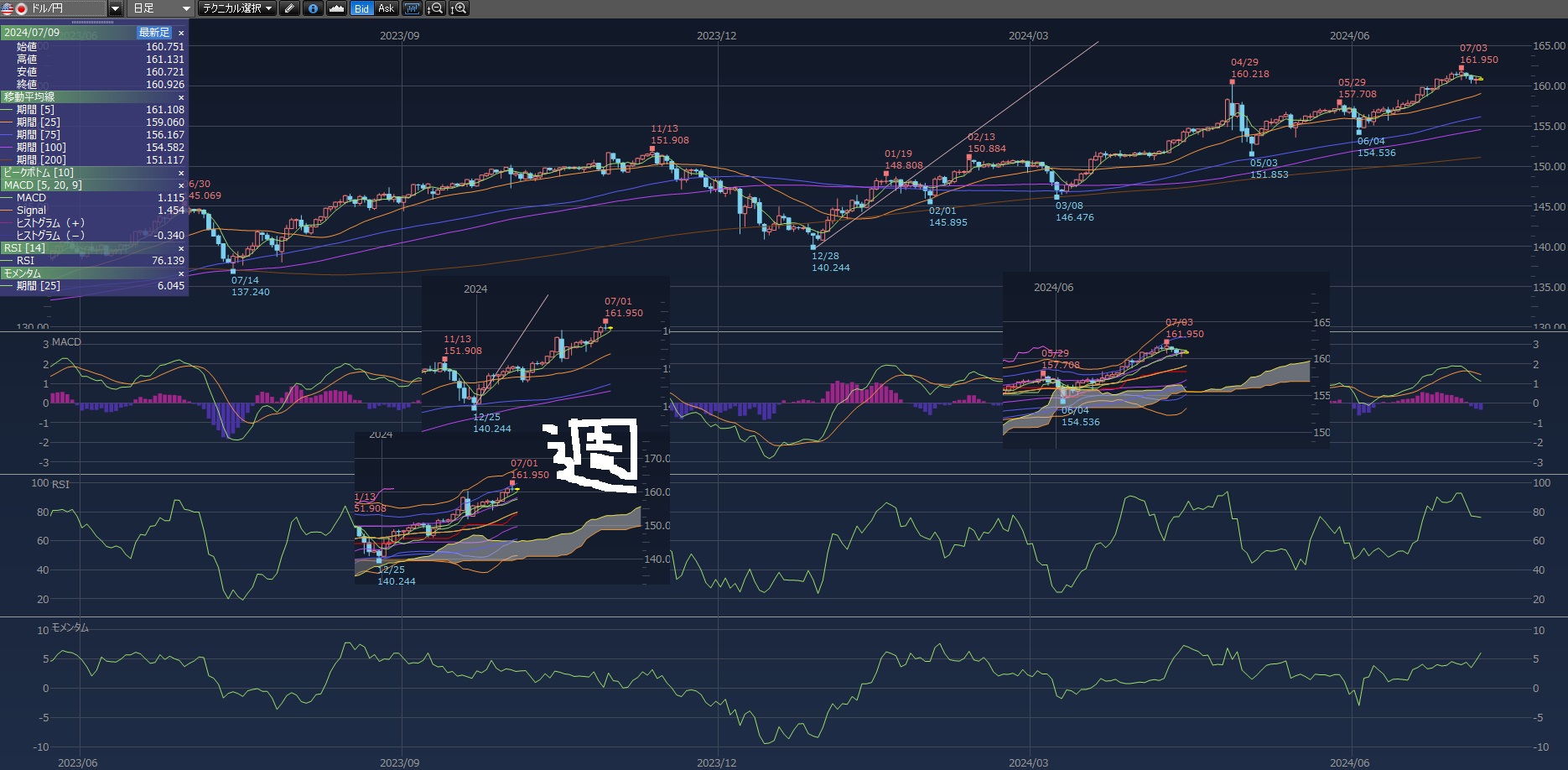Click the zoom in magnifier icon
This screenshot has width=1568, height=770.
point(459,8)
